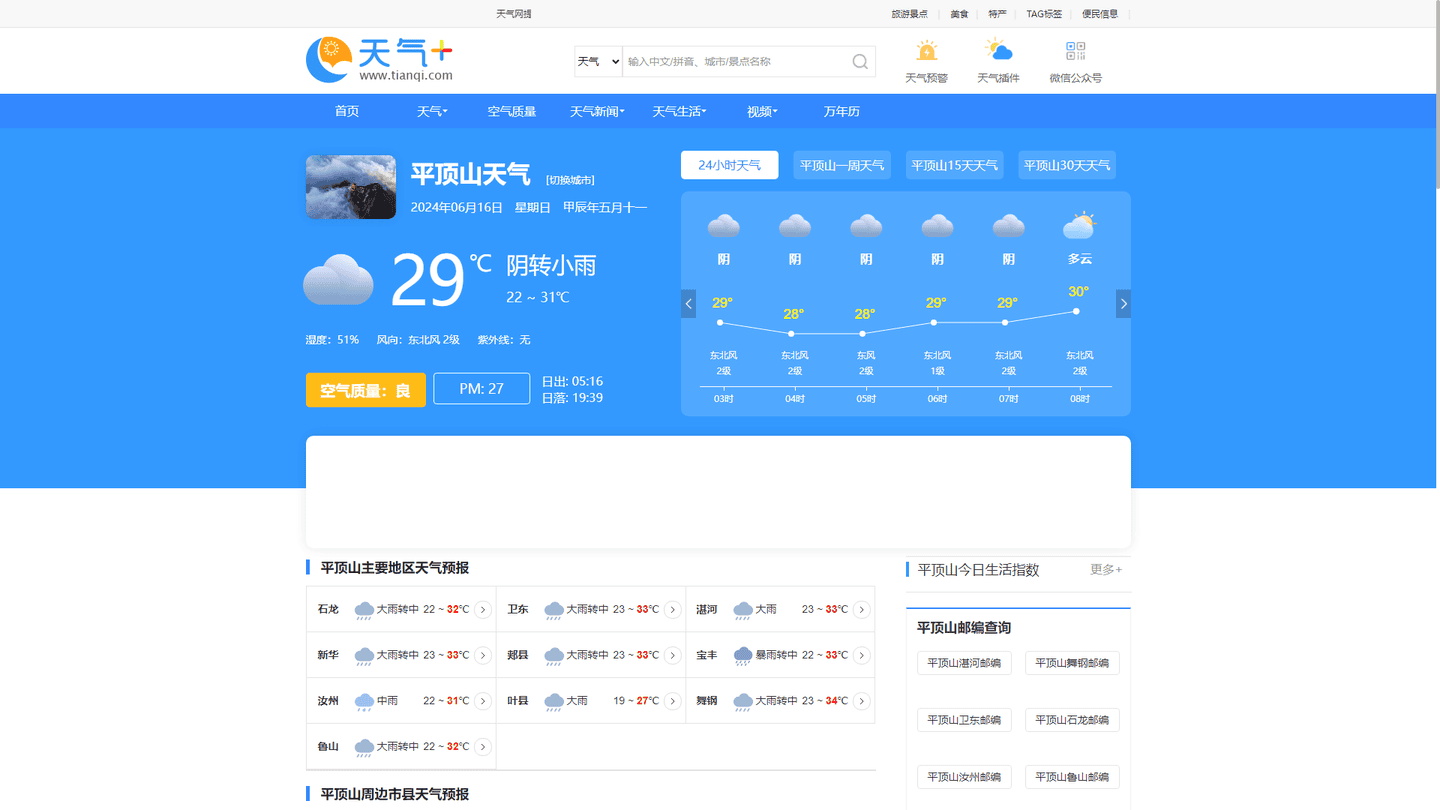The height and width of the screenshot is (810, 1440).
Task: Open the TAG标签 top link
Action: (1044, 14)
